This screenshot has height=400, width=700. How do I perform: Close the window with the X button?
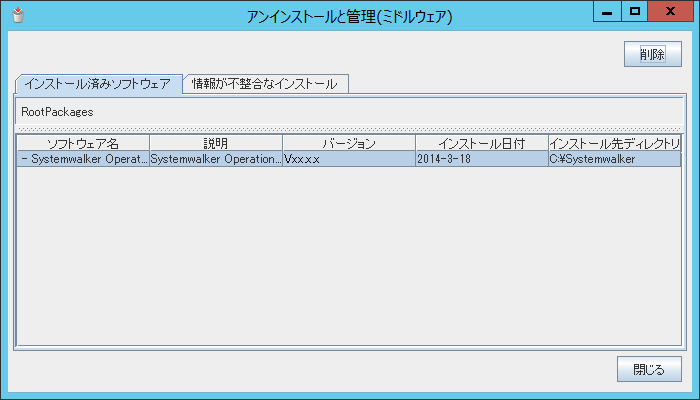(670, 12)
